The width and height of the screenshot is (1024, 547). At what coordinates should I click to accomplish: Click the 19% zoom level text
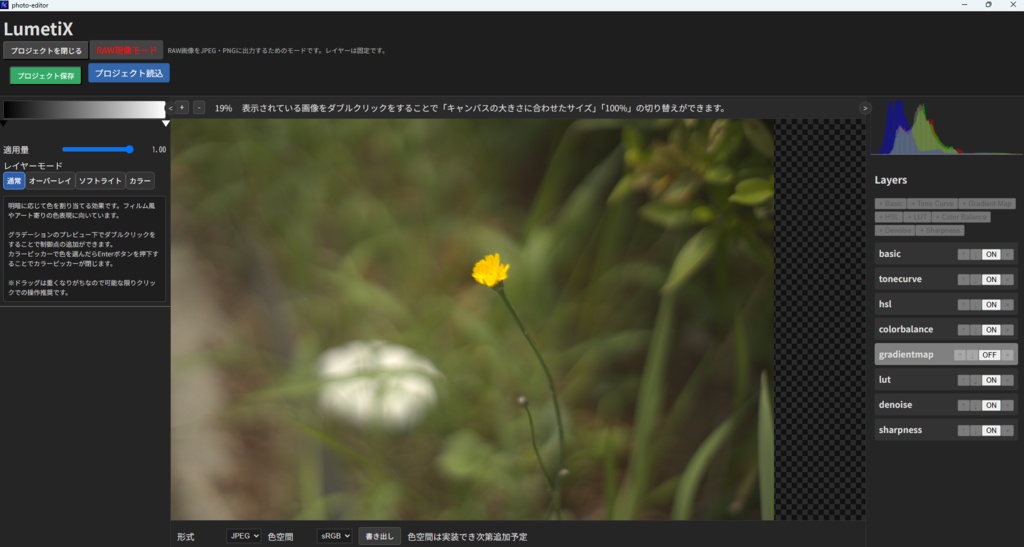[x=223, y=108]
